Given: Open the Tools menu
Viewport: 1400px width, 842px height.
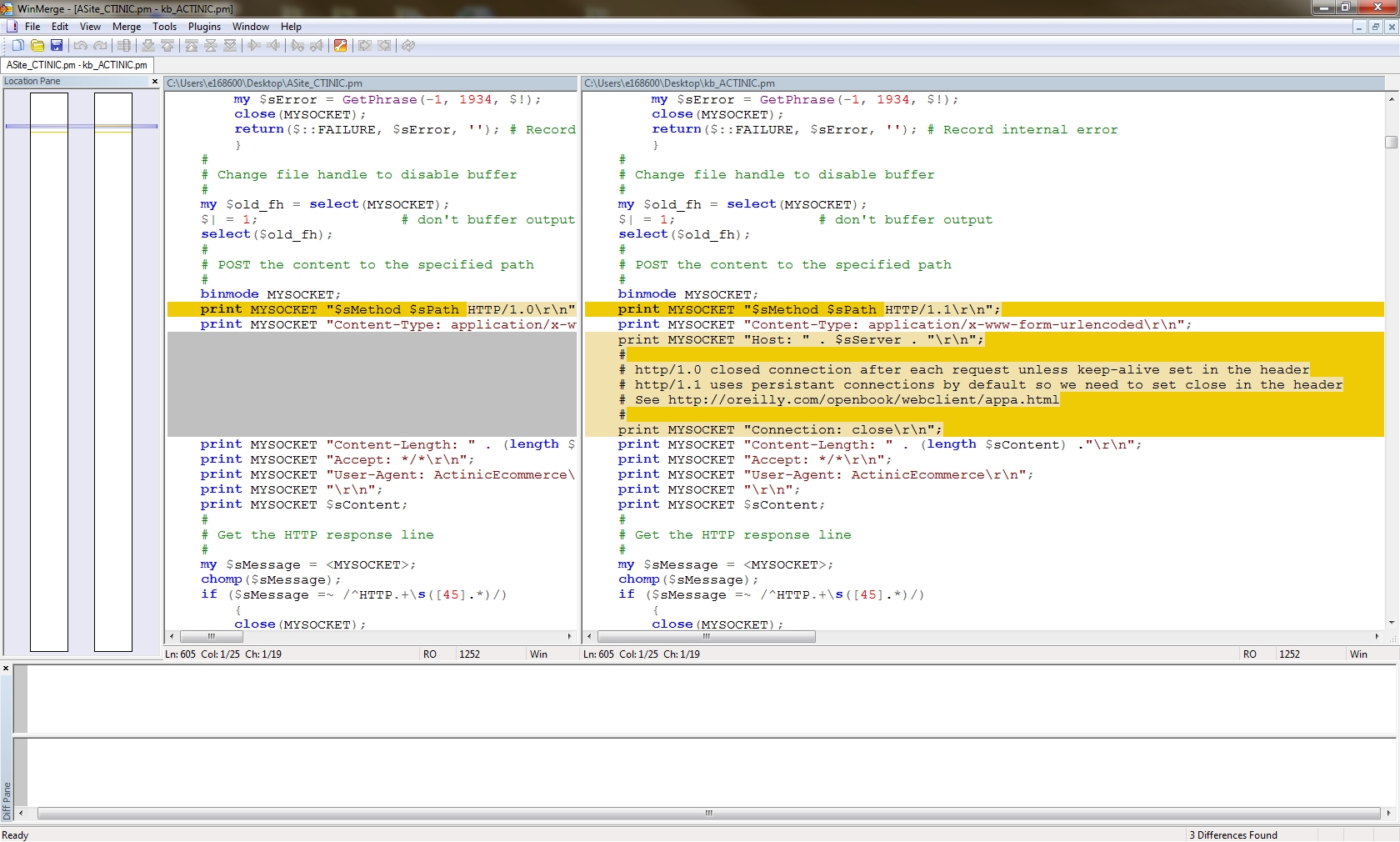Looking at the screenshot, I should coord(164,27).
